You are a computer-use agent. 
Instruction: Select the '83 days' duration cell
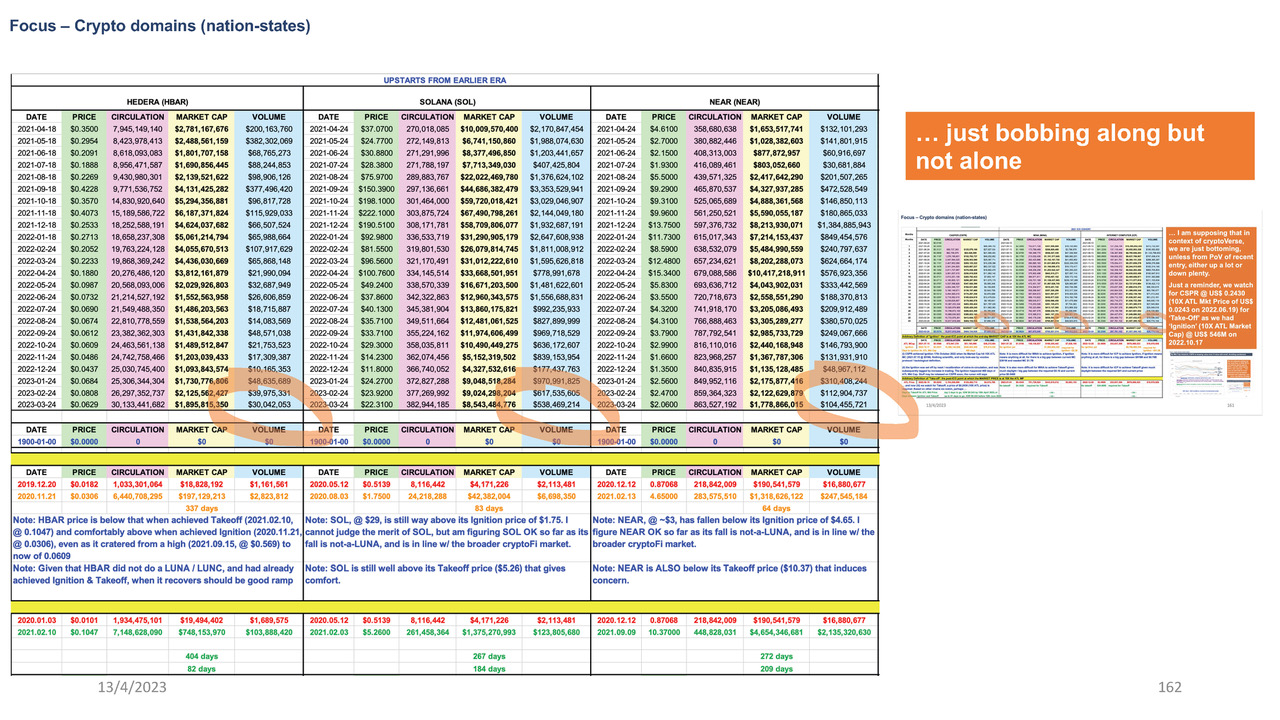488,507
